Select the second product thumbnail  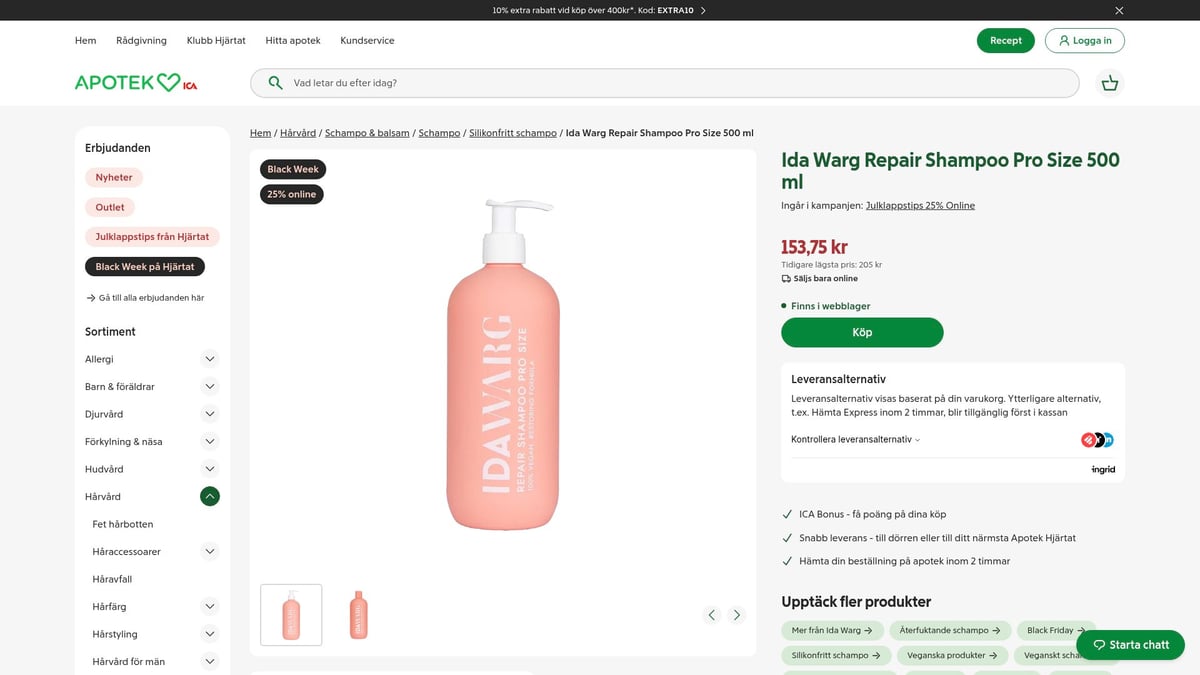358,614
